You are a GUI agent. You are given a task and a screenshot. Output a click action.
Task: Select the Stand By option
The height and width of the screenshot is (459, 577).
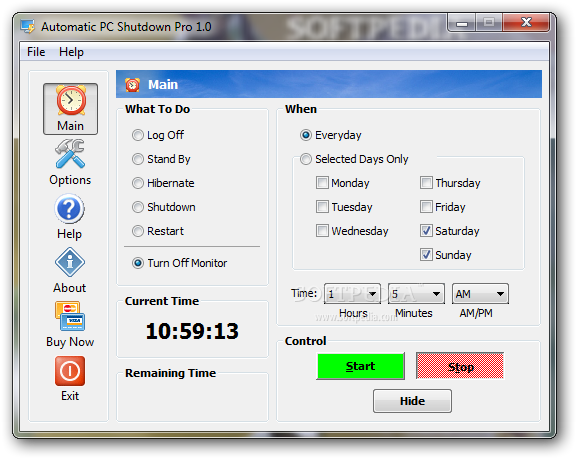tap(138, 159)
